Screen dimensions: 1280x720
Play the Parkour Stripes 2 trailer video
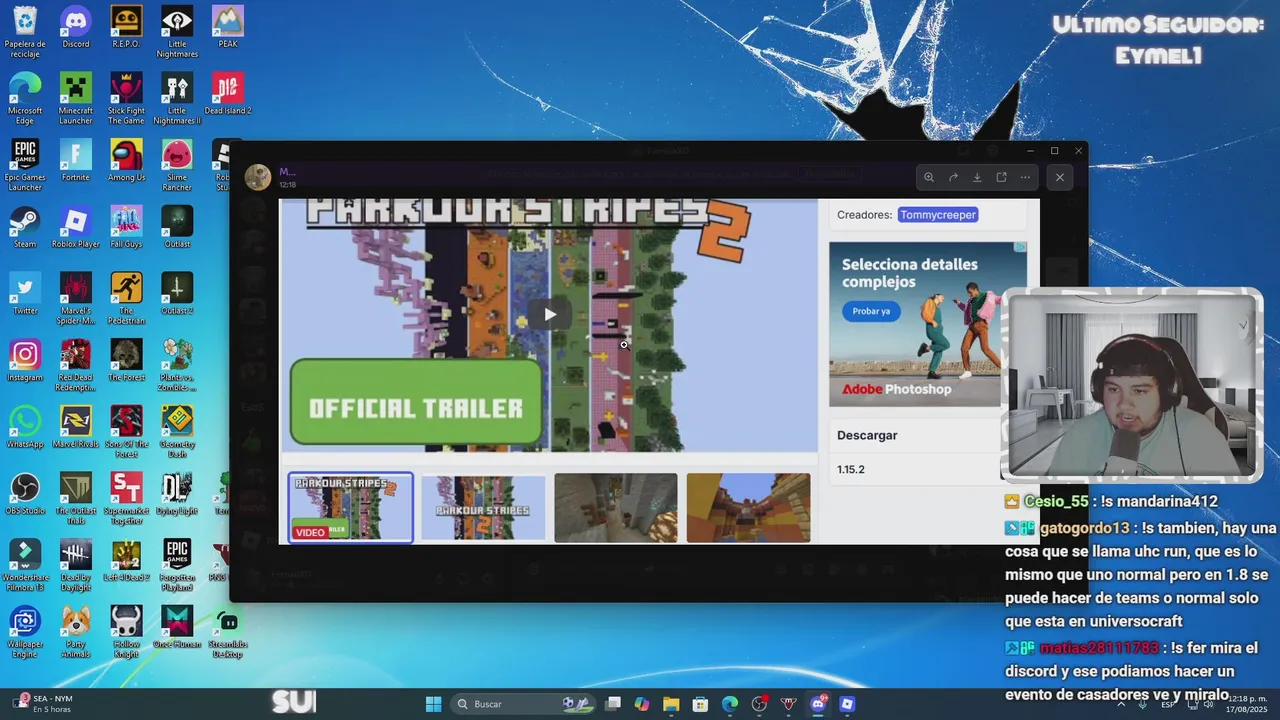(550, 314)
